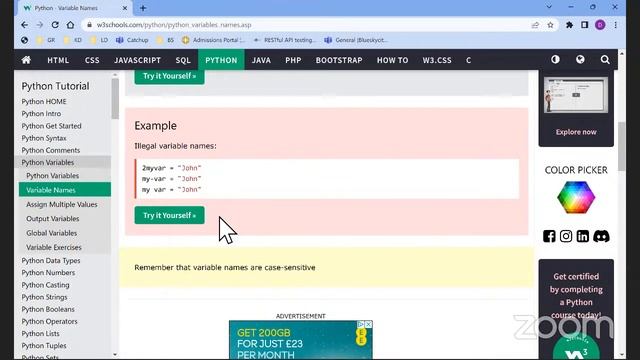Open Python Get Started in sidebar

pos(51,126)
